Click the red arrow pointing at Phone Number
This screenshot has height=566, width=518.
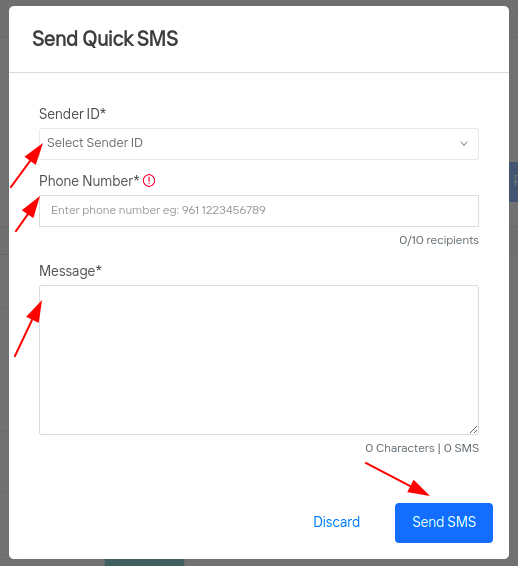(x=27, y=214)
